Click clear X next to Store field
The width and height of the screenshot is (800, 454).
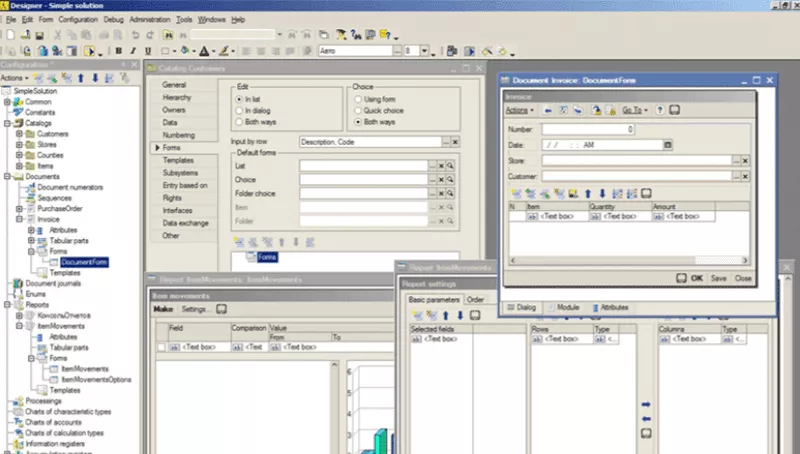click(x=745, y=161)
